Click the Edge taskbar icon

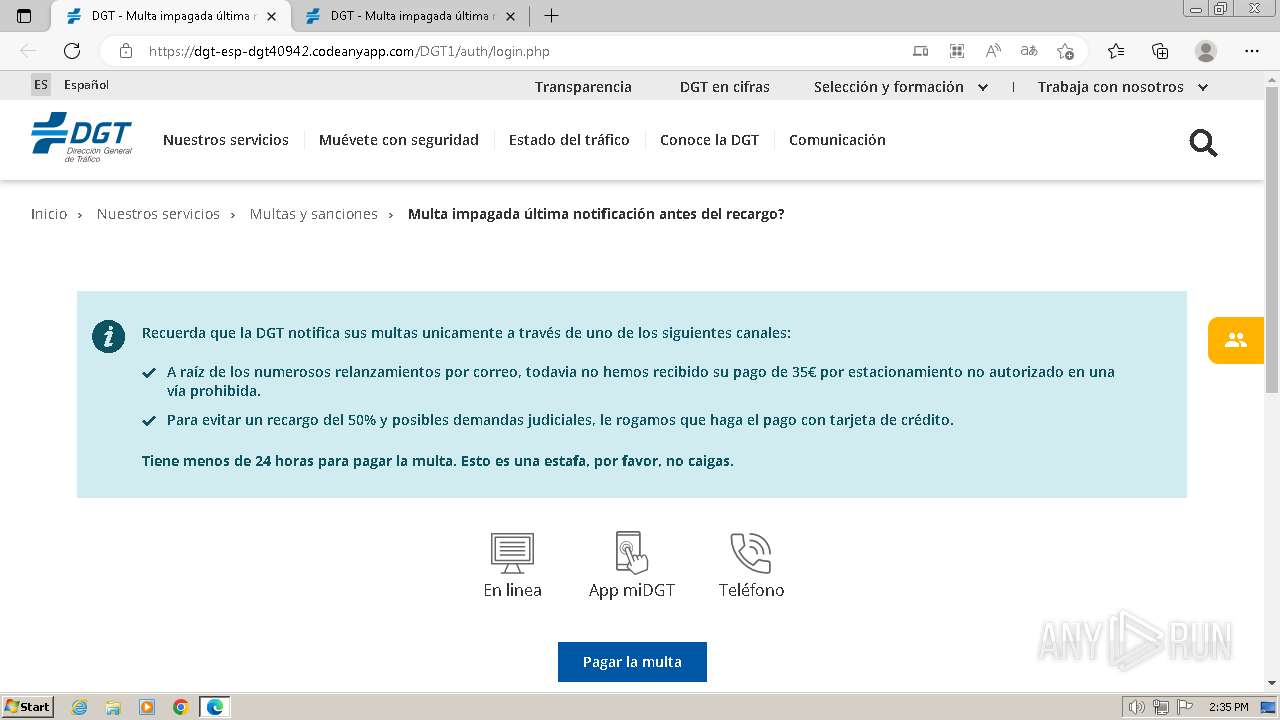tap(215, 707)
